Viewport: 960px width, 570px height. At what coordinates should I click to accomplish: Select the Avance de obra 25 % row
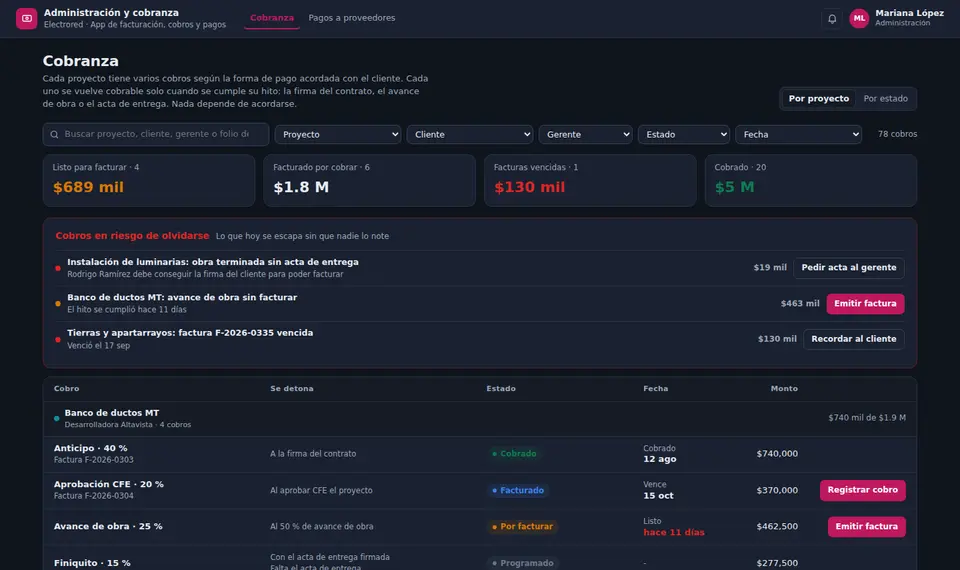[479, 527]
